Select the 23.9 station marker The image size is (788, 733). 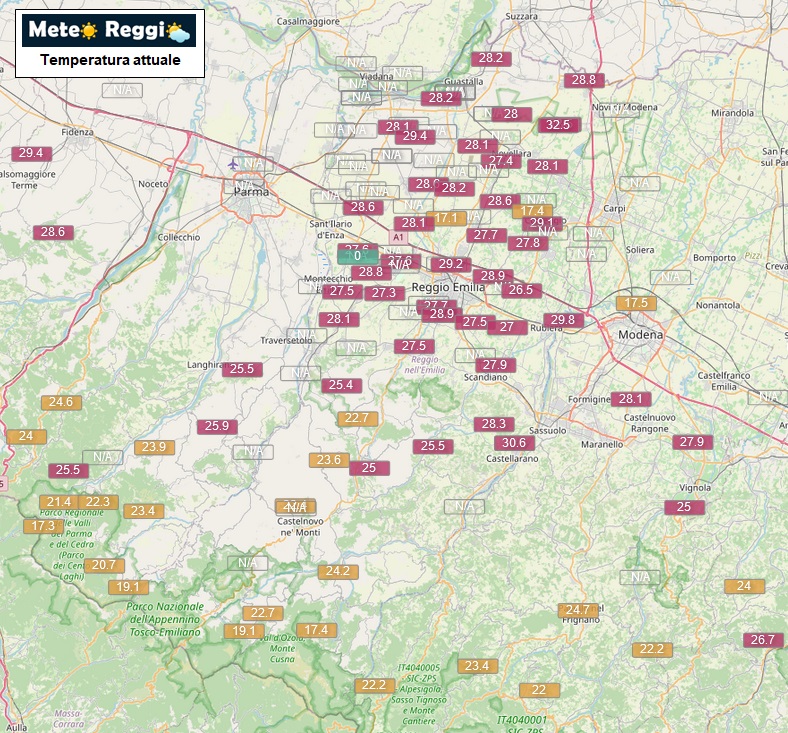(154, 447)
